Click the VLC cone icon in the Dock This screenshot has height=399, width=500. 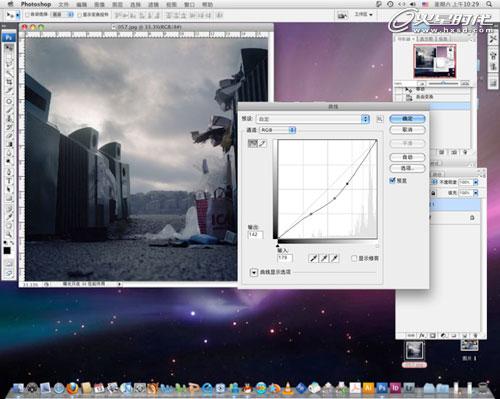pos(287,388)
